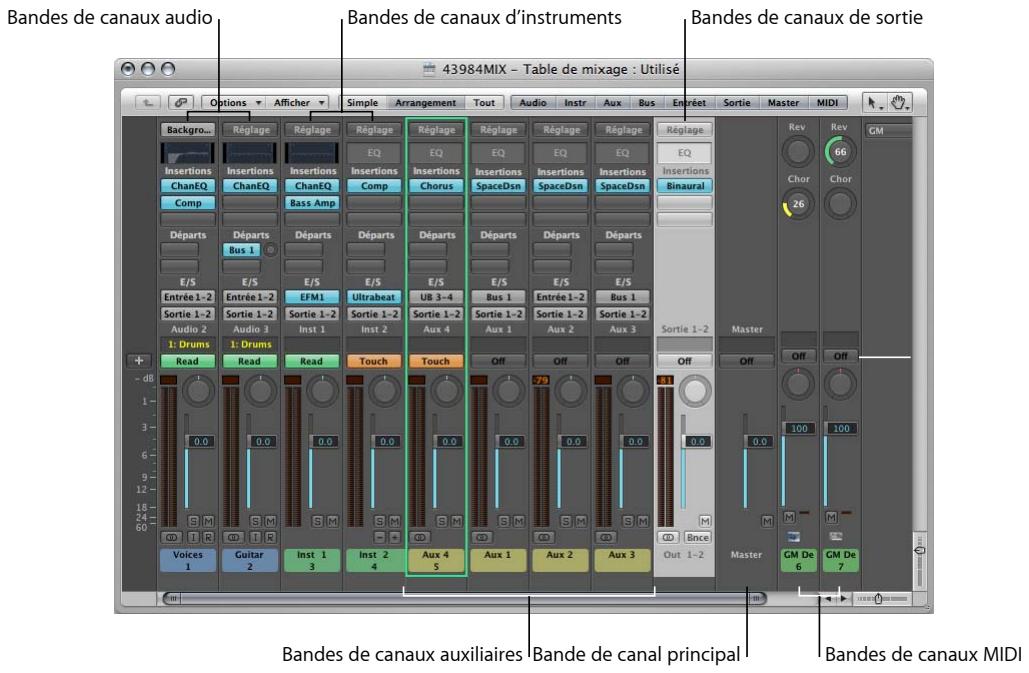Viewport: 1029px width, 673px height.
Task: Click the Rev knob showing 66
Action: (x=840, y=152)
